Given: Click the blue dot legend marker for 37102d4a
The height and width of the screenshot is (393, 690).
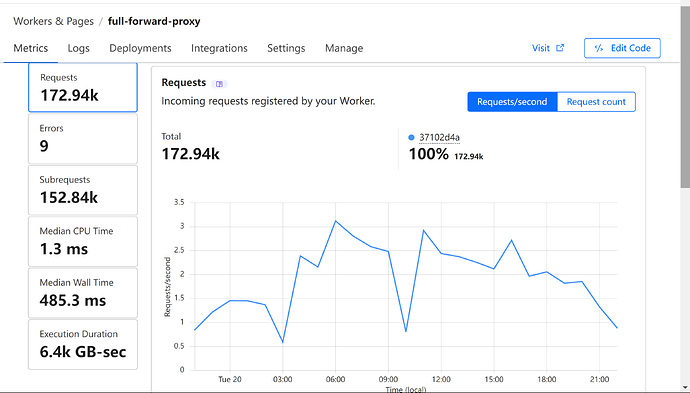Looking at the screenshot, I should pos(411,137).
